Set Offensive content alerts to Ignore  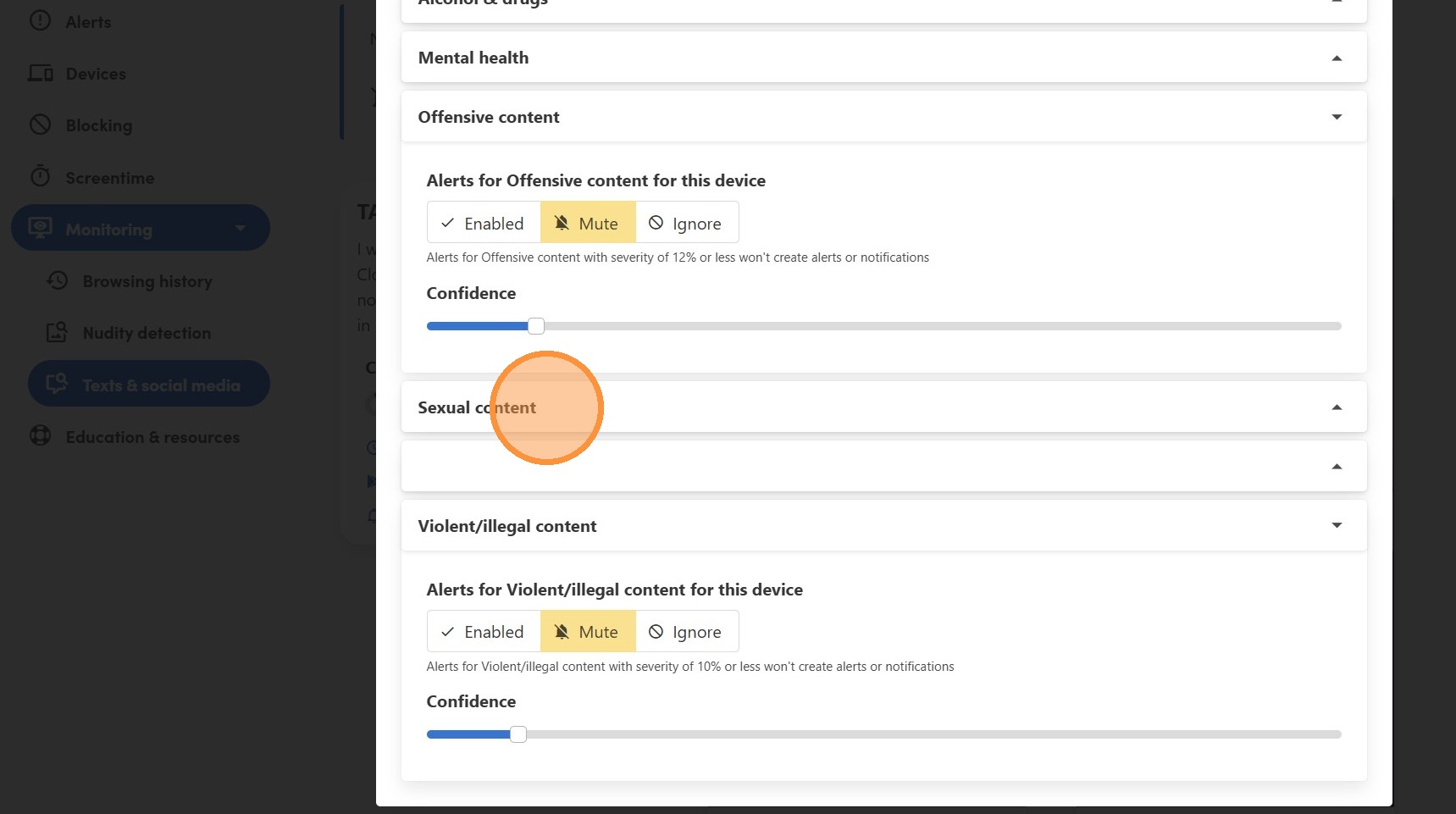click(686, 223)
